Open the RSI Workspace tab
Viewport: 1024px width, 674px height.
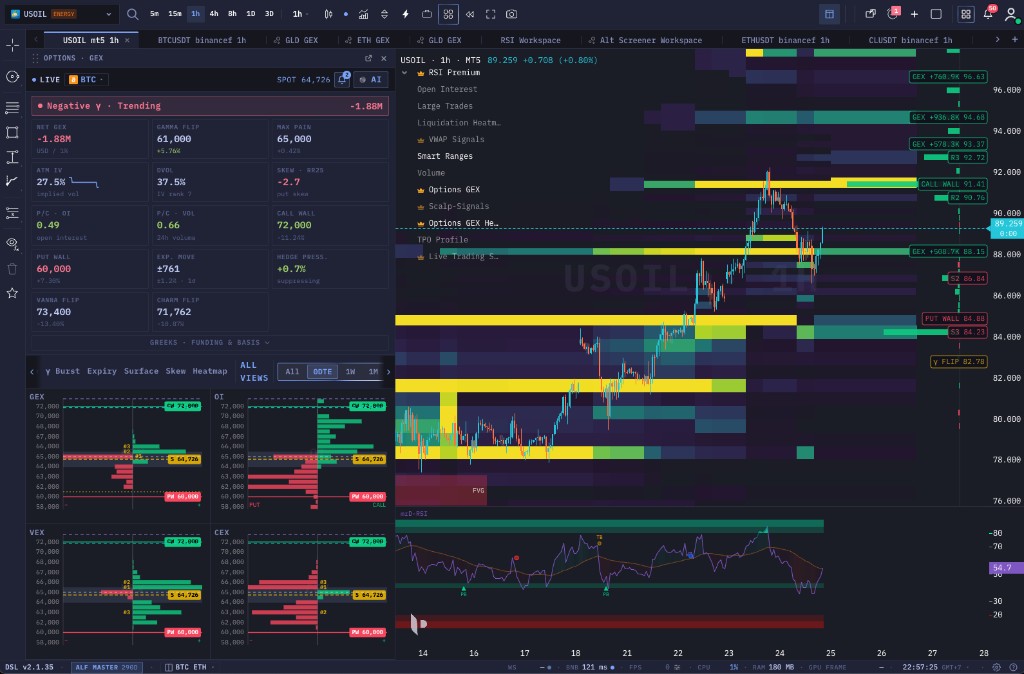[x=530, y=40]
